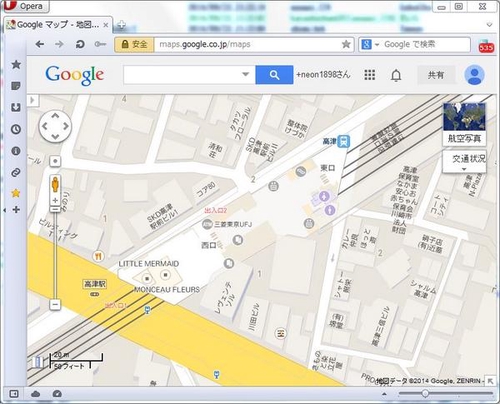Open Google notifications bell
The width and height of the screenshot is (500, 404).
pyautogui.click(x=396, y=75)
